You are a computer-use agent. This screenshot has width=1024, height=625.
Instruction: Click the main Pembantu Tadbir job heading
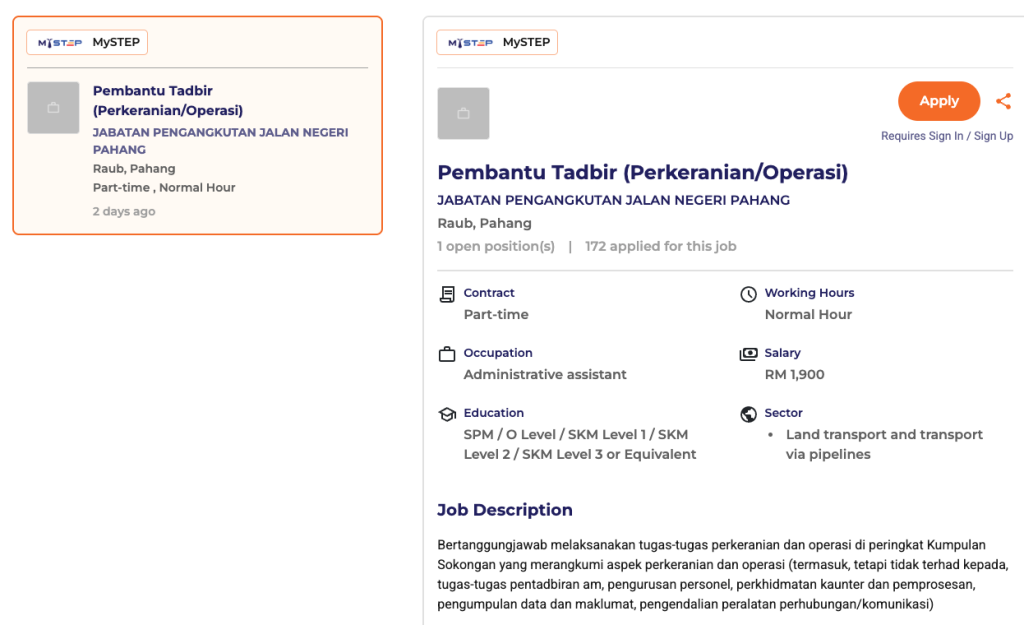[642, 172]
